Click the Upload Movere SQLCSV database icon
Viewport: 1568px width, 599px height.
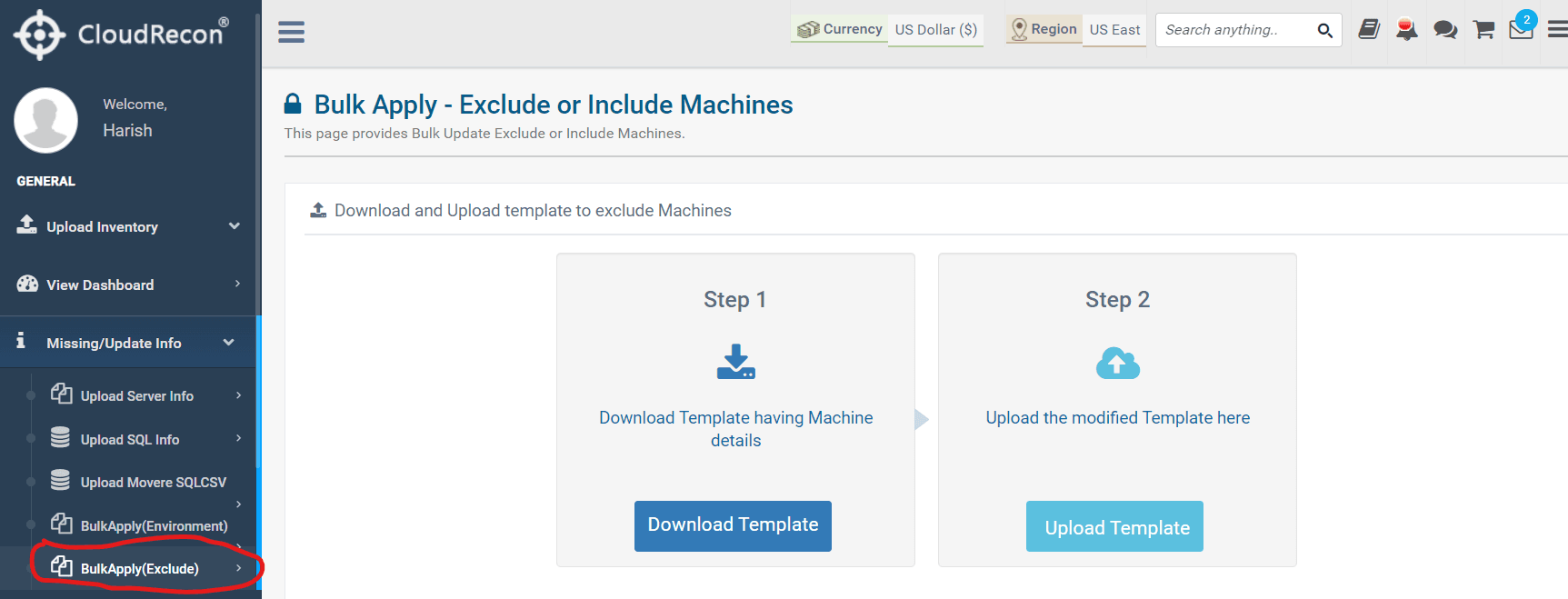[x=60, y=480]
